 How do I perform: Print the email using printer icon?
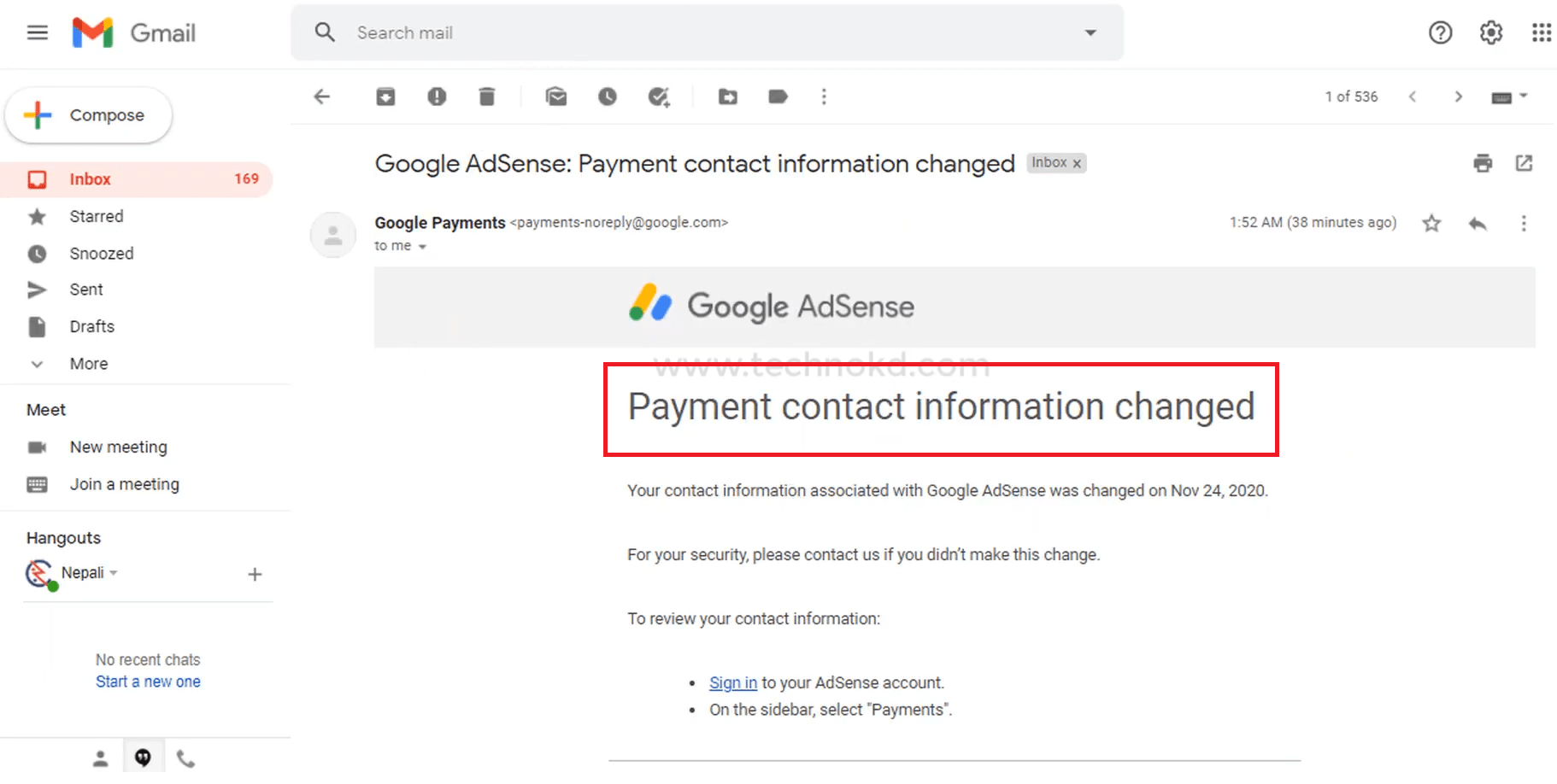click(1483, 163)
